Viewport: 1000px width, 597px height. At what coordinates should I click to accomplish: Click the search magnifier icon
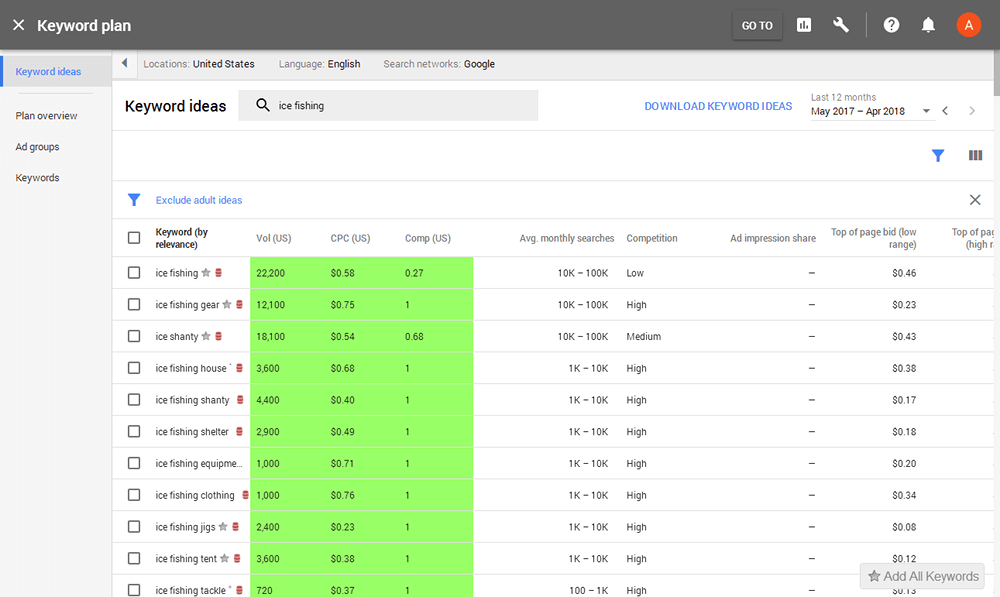tap(263, 105)
